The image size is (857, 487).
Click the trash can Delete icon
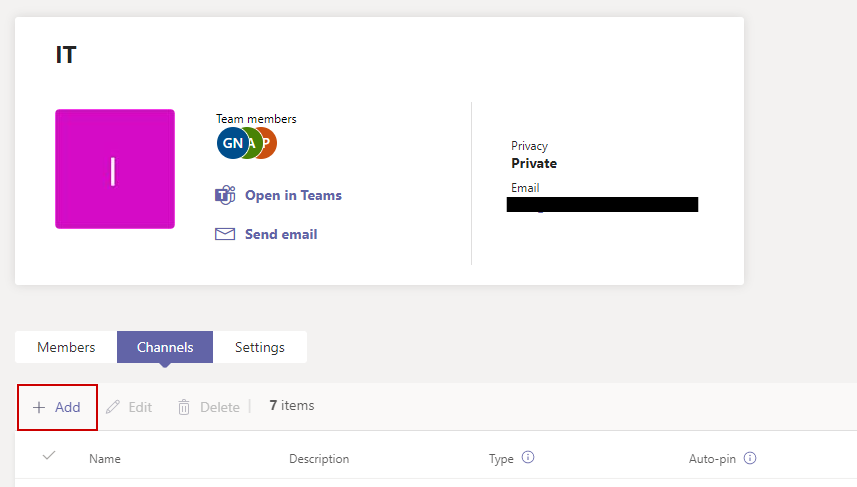pyautogui.click(x=184, y=407)
